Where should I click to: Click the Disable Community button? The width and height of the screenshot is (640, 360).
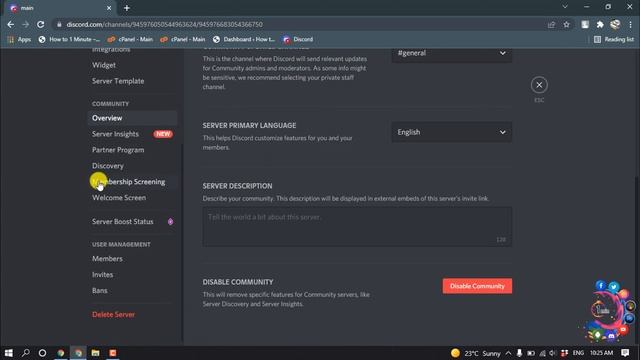[x=477, y=286]
